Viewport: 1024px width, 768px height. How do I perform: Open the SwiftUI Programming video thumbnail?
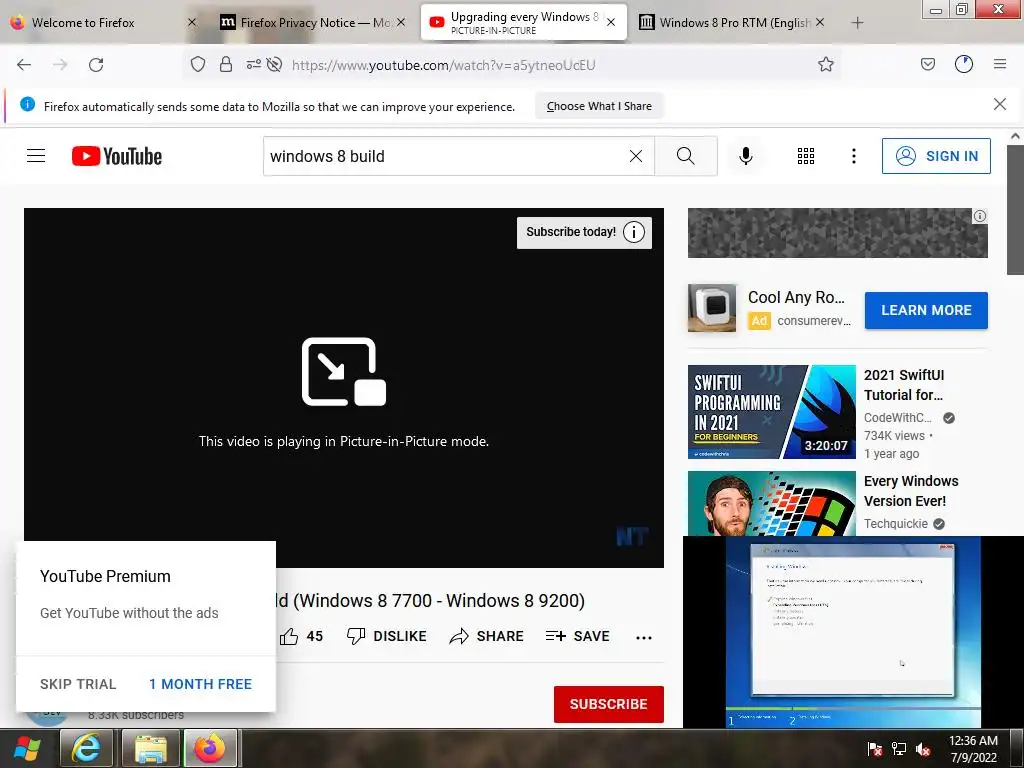point(771,412)
